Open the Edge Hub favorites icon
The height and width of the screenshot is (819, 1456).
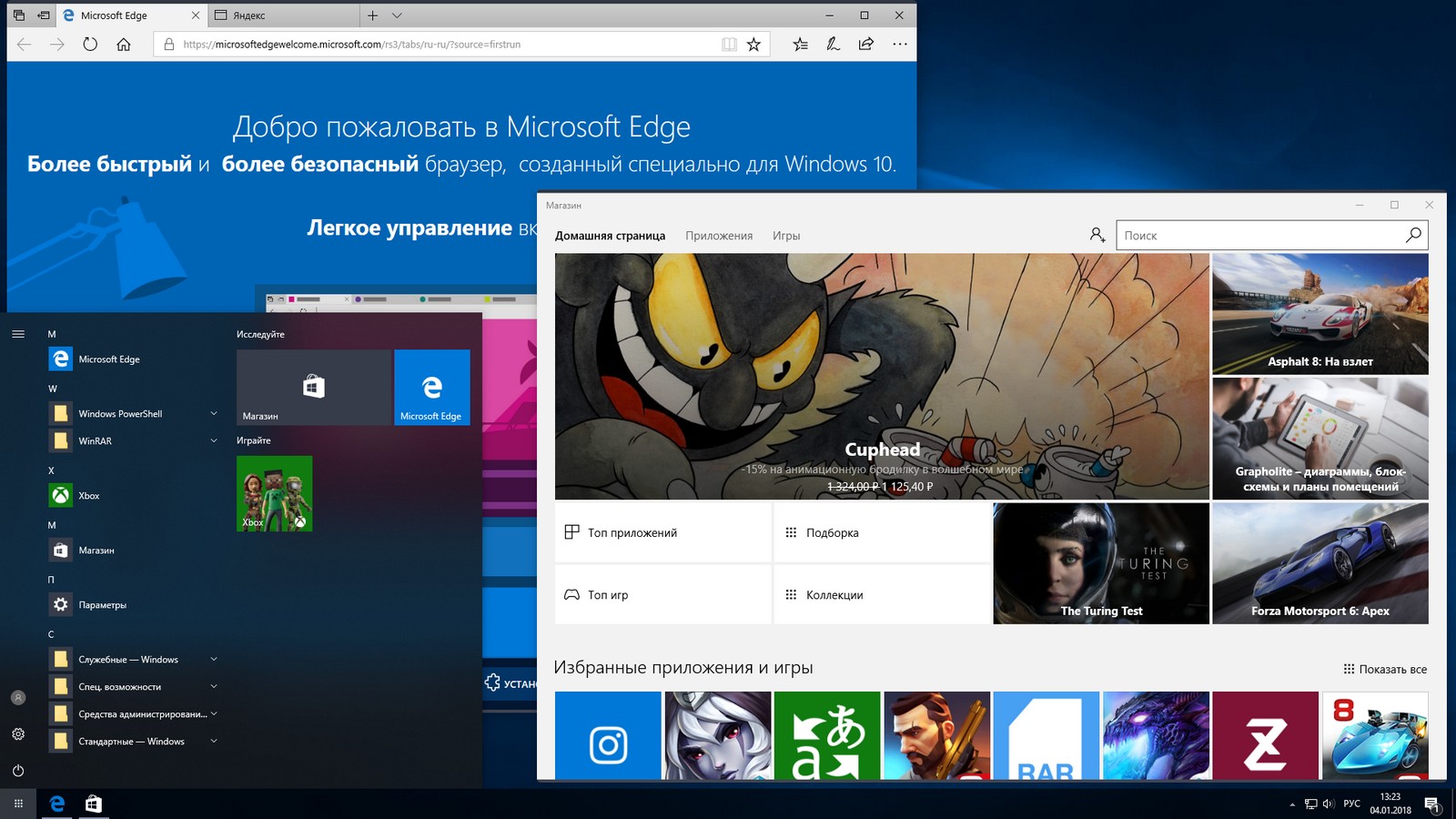(800, 44)
